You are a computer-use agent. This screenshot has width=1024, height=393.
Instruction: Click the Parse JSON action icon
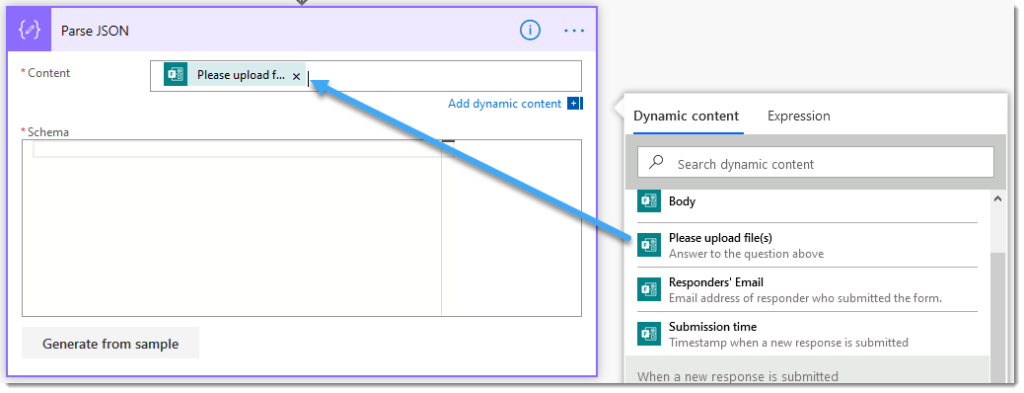tap(29, 31)
